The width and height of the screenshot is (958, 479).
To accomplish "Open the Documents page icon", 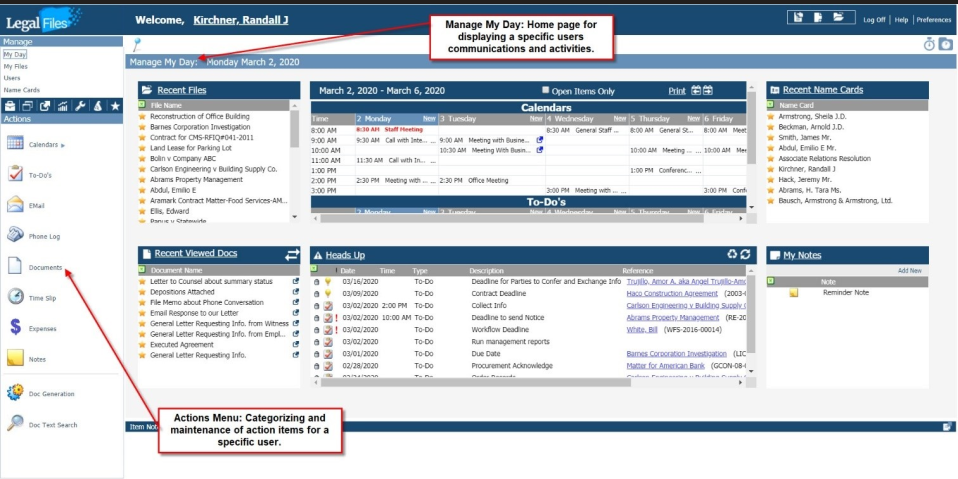I will tap(15, 266).
